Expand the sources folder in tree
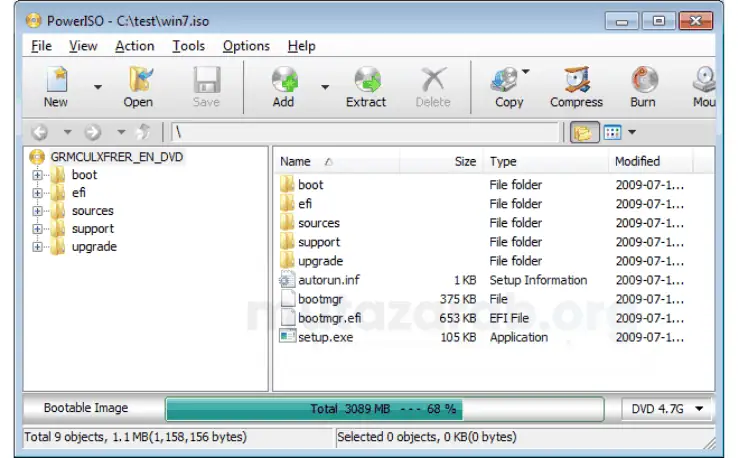Screen dimensions: 738x458 [37, 211]
